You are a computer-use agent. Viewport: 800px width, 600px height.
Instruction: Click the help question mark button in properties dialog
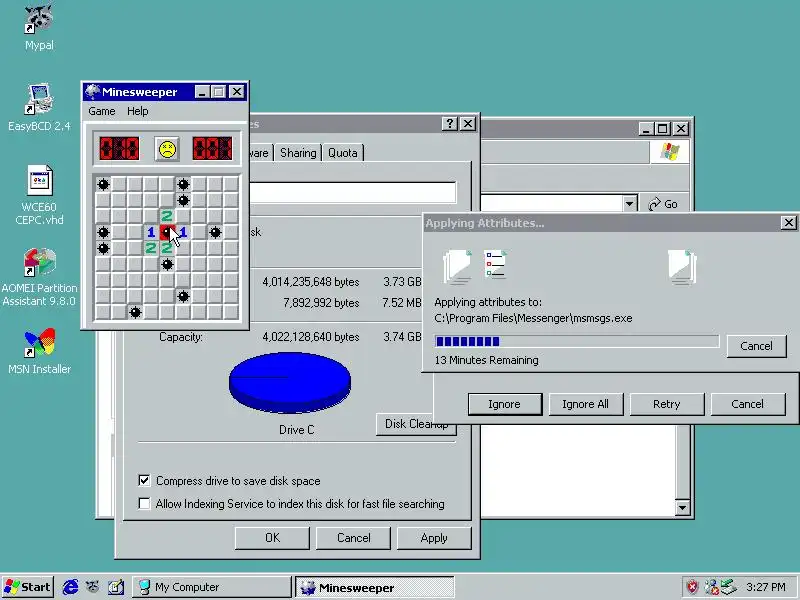(x=449, y=124)
